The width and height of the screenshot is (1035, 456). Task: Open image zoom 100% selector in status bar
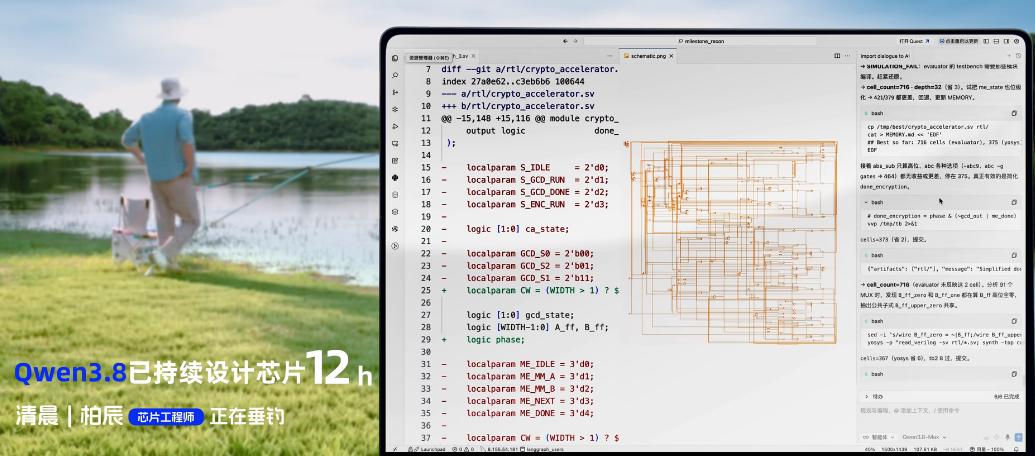[986, 449]
